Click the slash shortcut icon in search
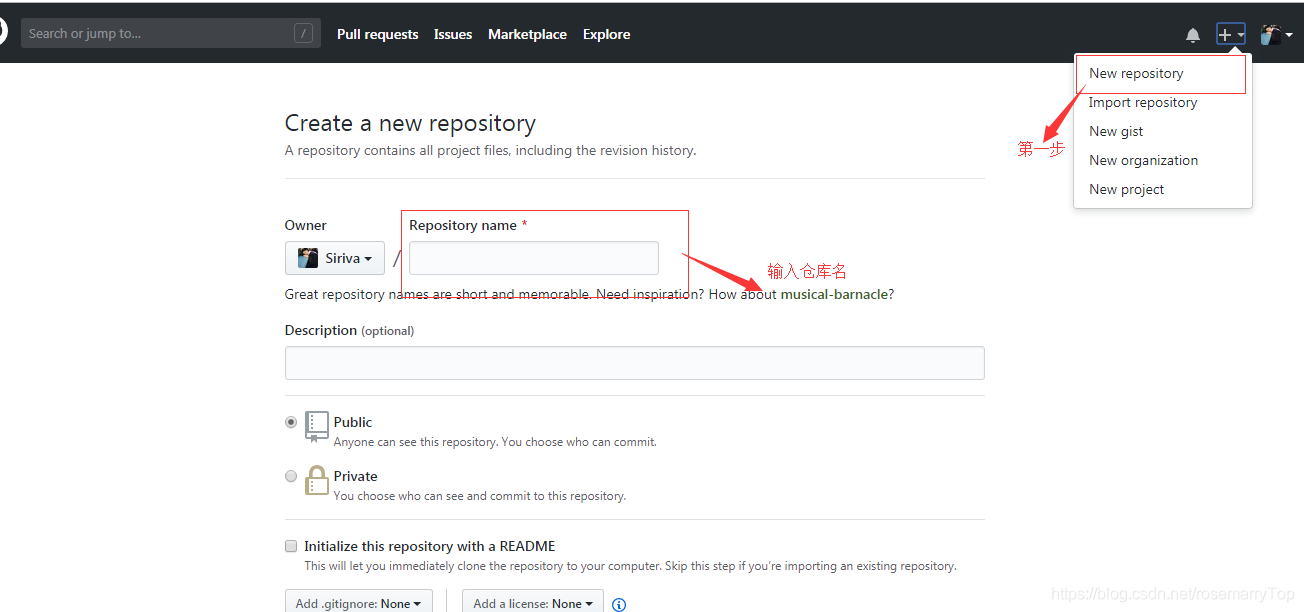 click(x=303, y=34)
